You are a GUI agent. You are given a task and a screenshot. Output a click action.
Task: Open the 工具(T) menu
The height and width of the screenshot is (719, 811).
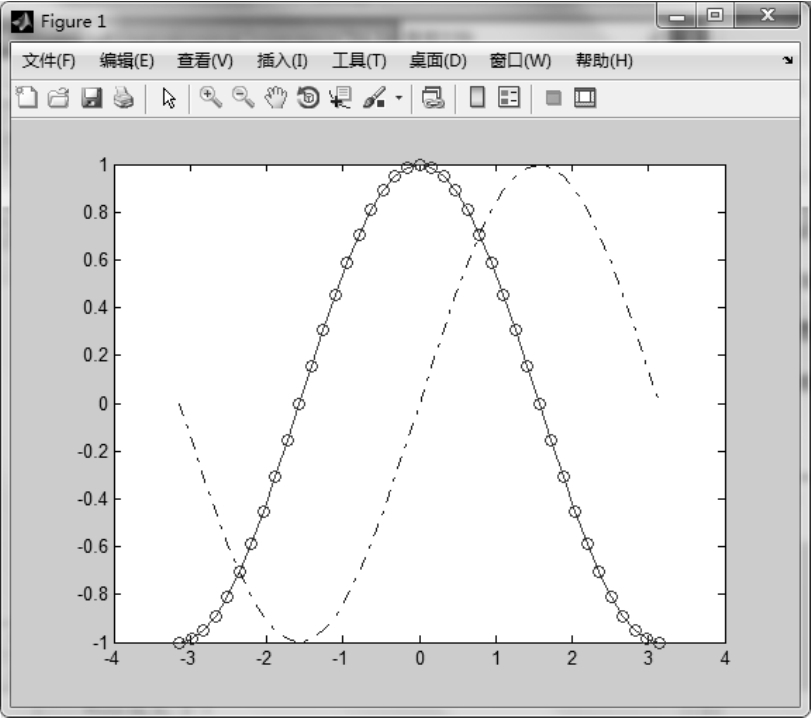point(359,61)
